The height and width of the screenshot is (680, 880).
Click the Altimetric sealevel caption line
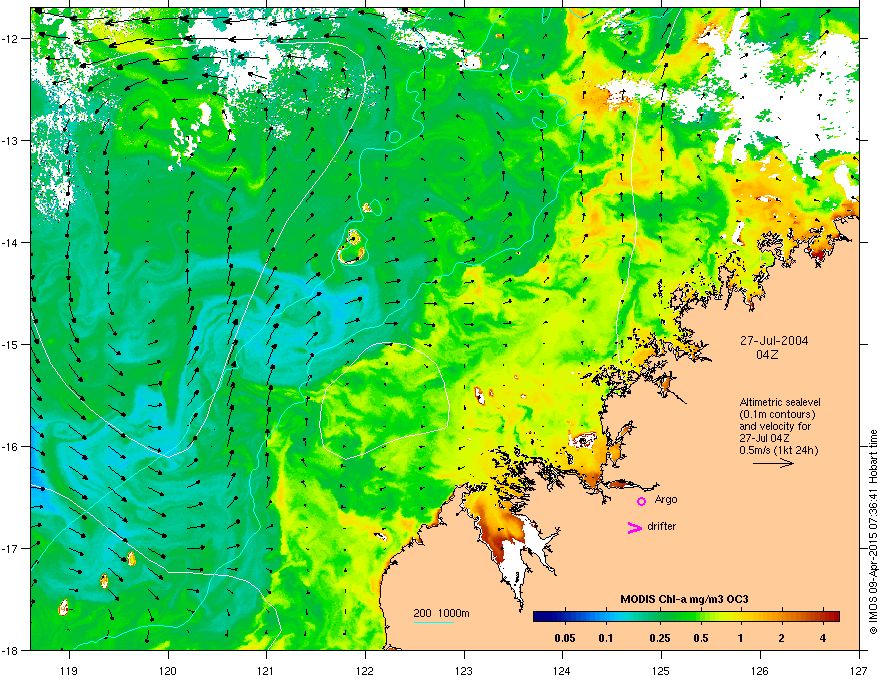(780, 402)
